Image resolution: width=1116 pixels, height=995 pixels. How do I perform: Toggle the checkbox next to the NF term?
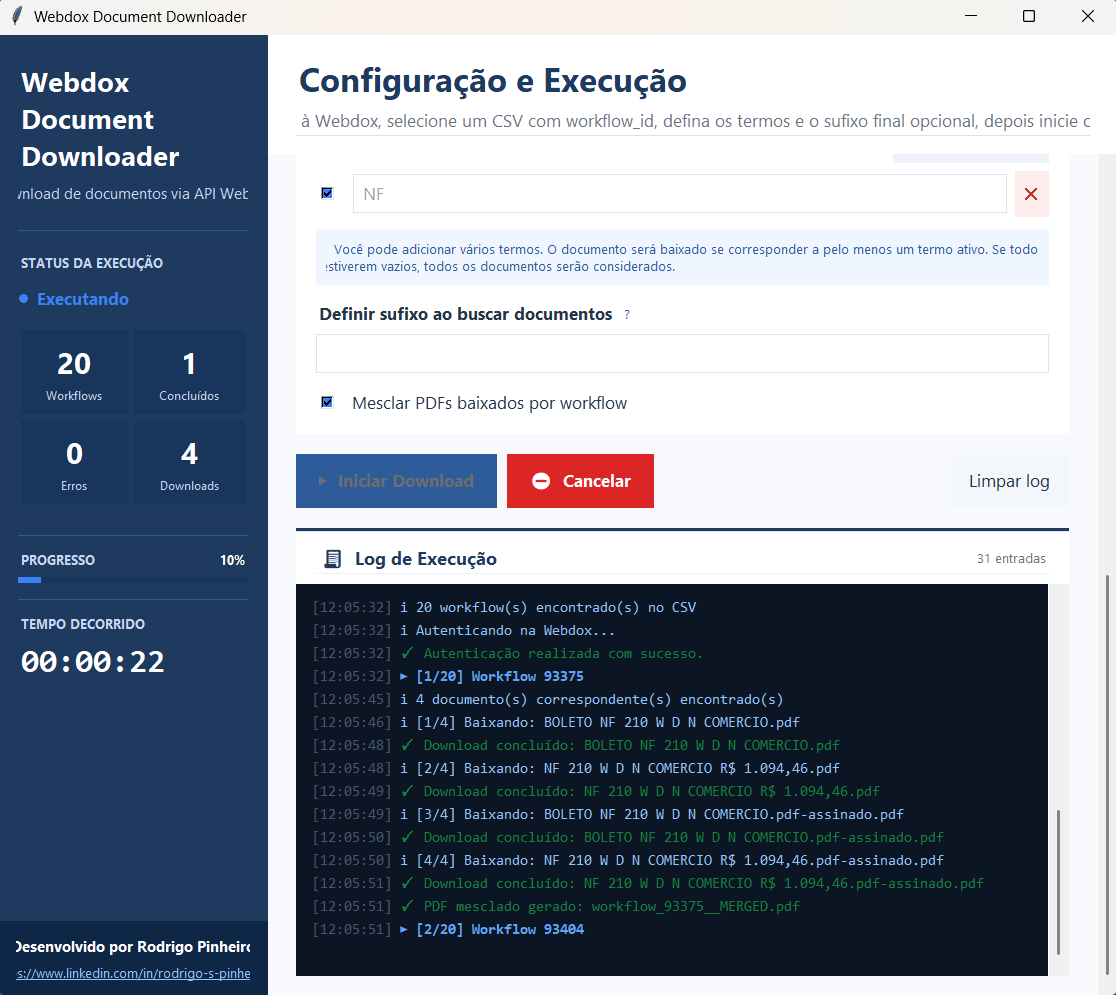(x=327, y=193)
